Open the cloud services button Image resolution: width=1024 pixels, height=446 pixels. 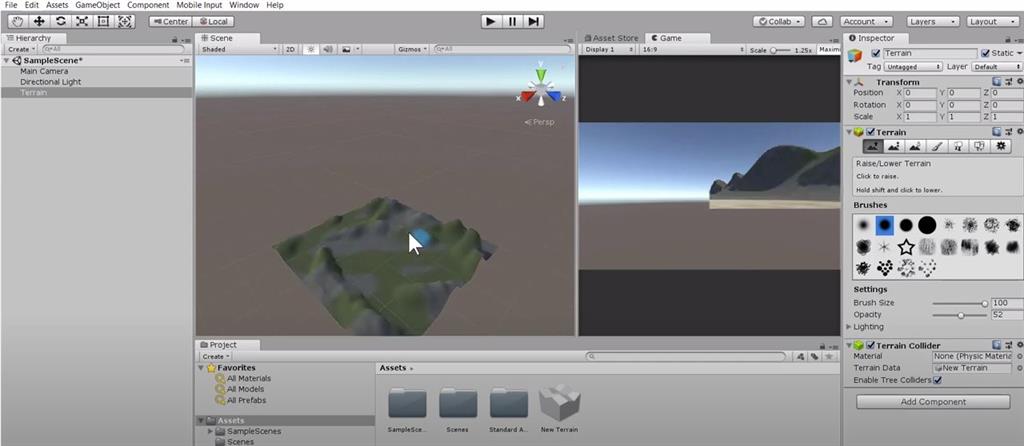[822, 22]
